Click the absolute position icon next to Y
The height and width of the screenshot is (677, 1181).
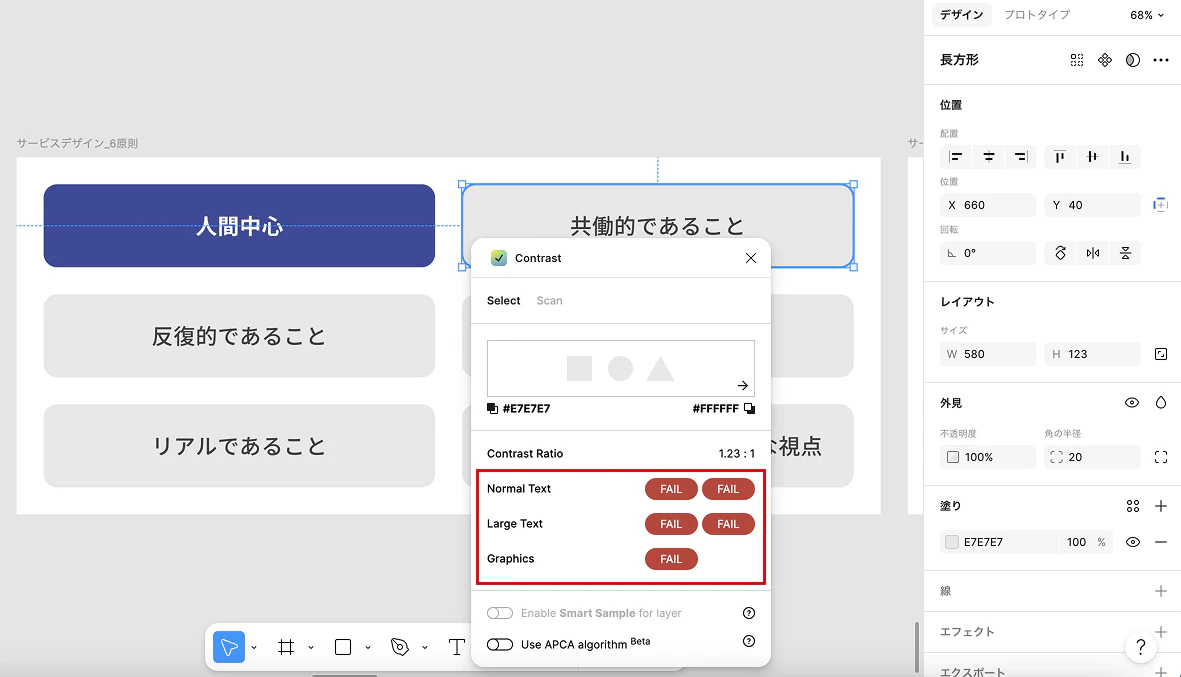click(1161, 205)
